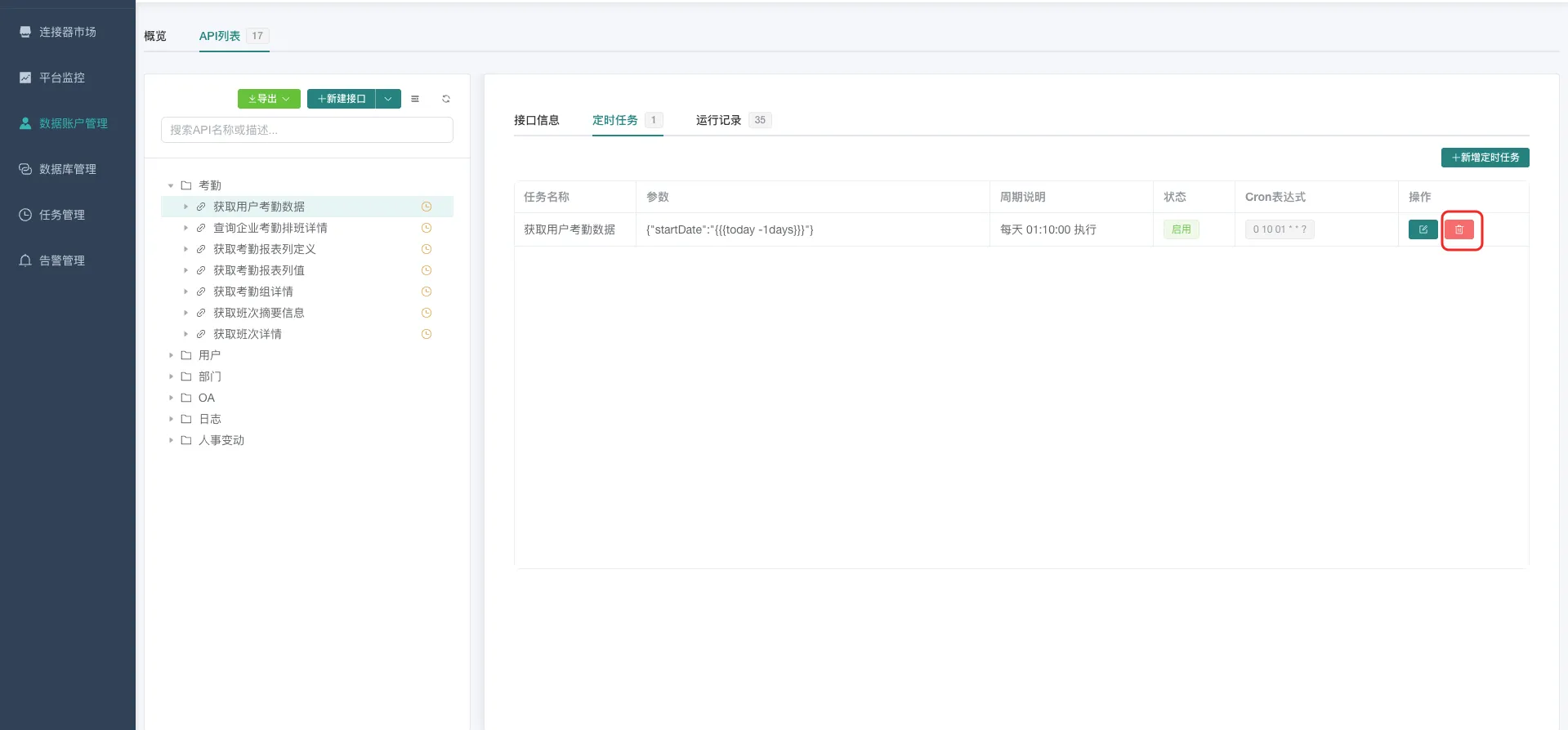Click the refresh icon in API list

click(446, 99)
